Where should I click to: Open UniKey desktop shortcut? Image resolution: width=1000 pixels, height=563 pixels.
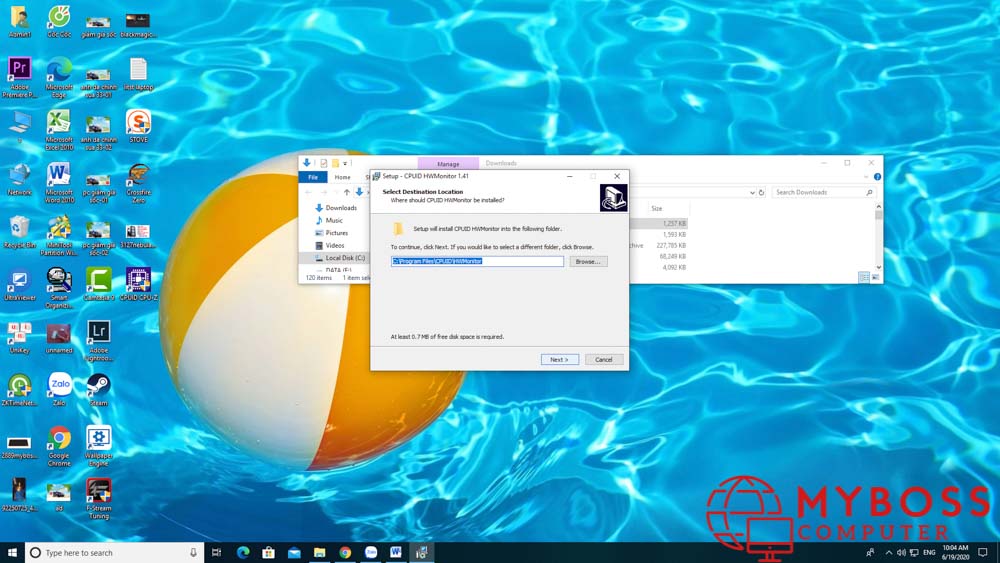[19, 337]
